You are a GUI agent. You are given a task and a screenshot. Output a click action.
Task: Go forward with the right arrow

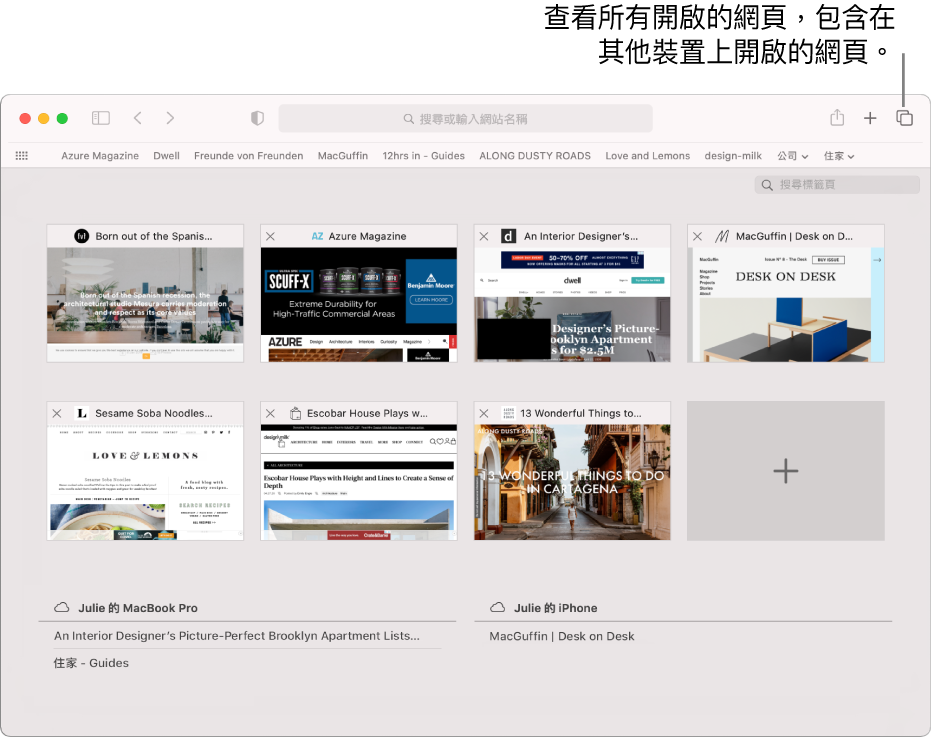click(170, 118)
